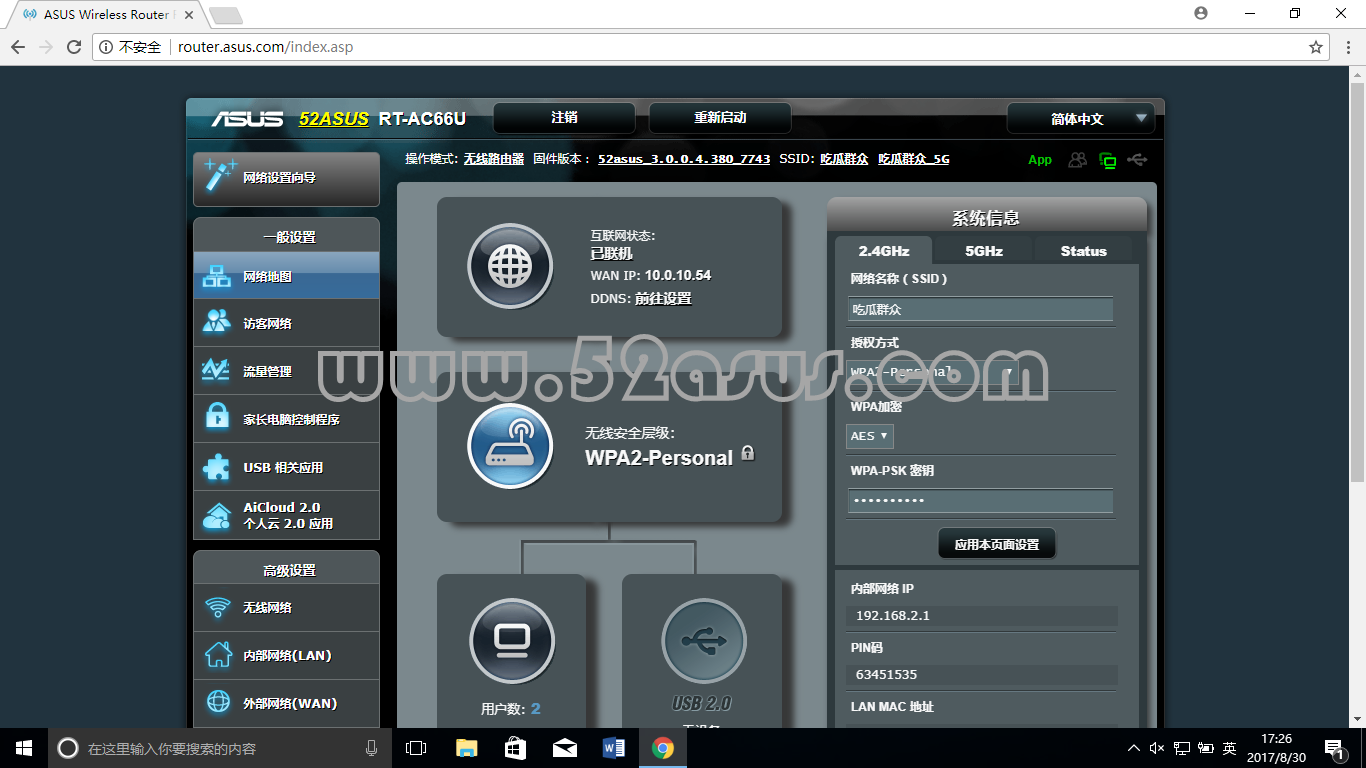Click the green LAN status icon
Viewport: 1366px width, 768px height.
[1107, 160]
